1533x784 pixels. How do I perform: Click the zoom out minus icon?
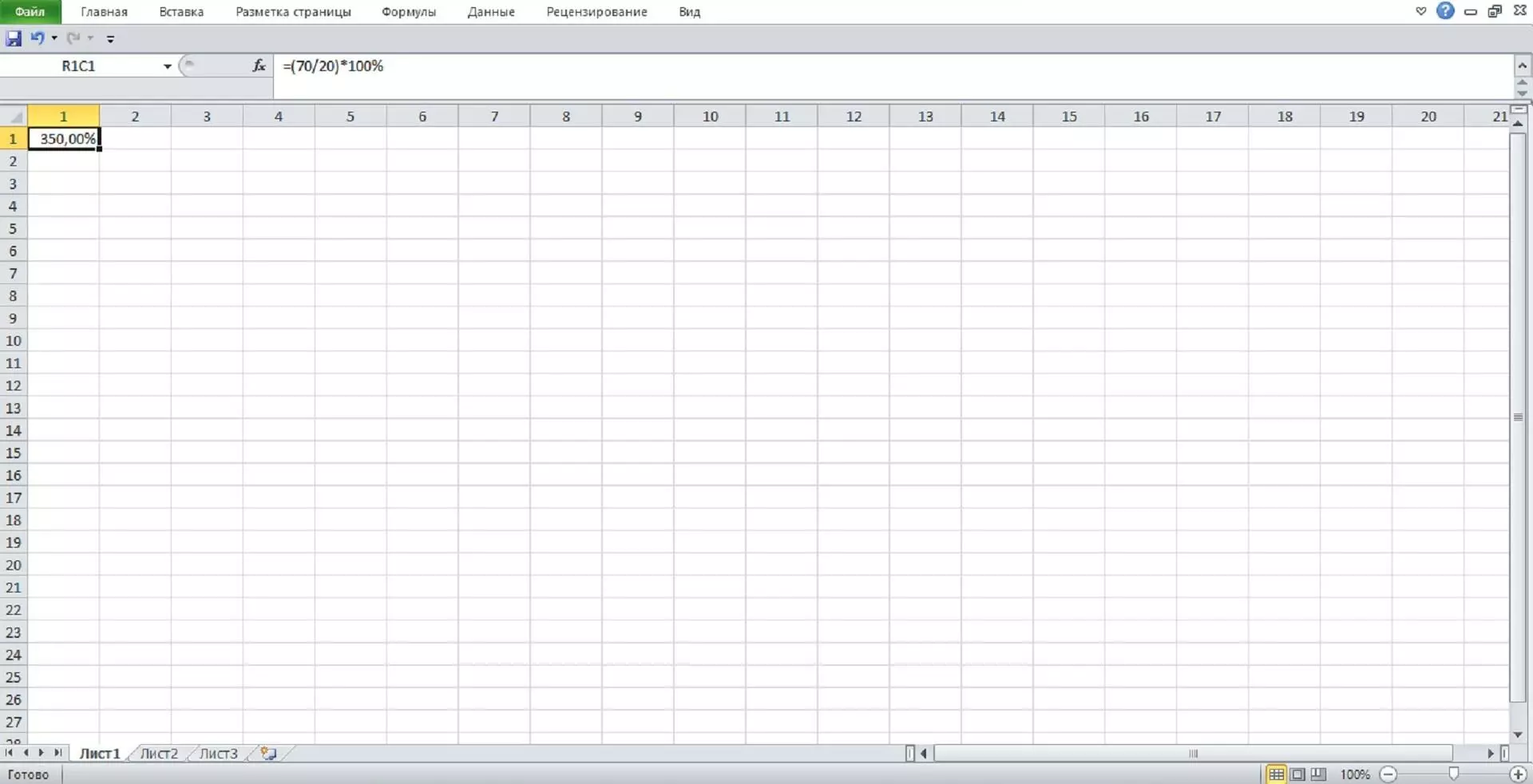pos(1388,774)
